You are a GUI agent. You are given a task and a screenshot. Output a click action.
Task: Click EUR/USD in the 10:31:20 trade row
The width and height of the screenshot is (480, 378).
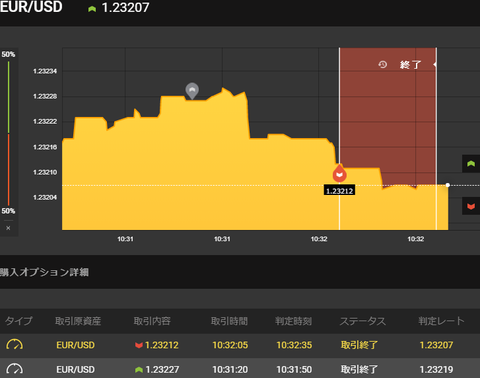point(75,370)
